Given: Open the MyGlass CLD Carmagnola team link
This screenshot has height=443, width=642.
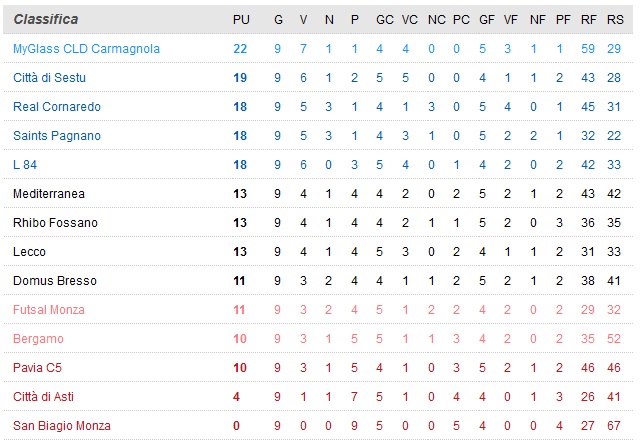Looking at the screenshot, I should tap(86, 49).
